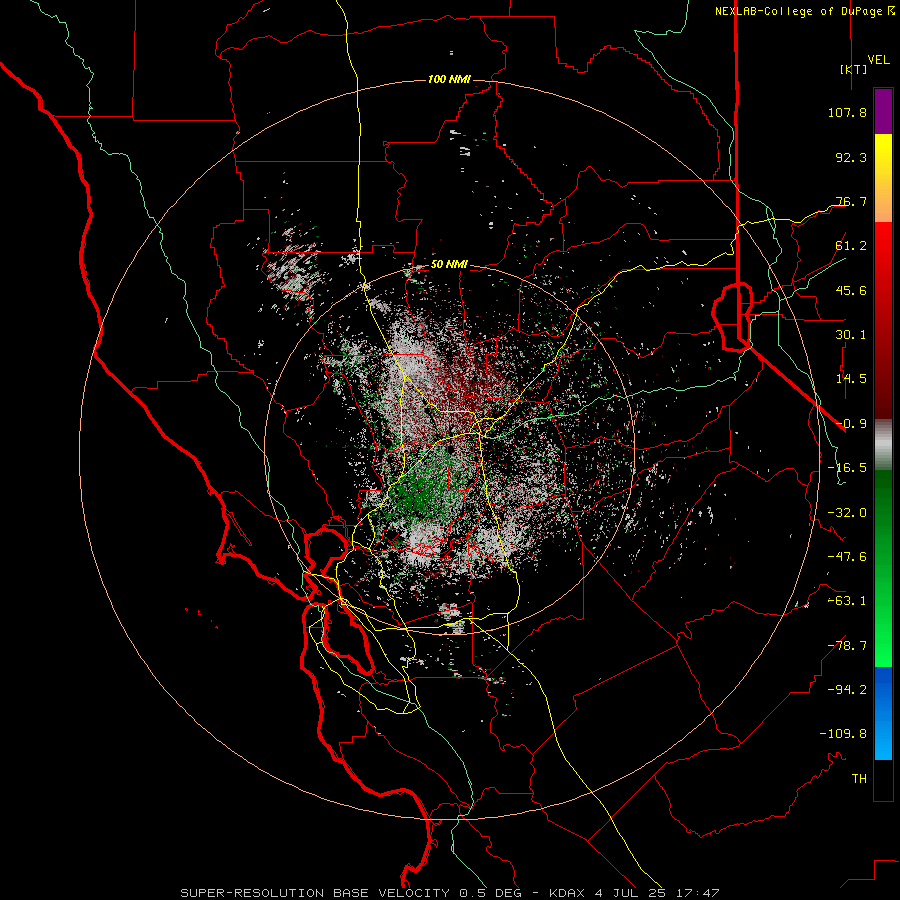
Task: Pick the blue segment of the color bar
Action: [x=883, y=712]
